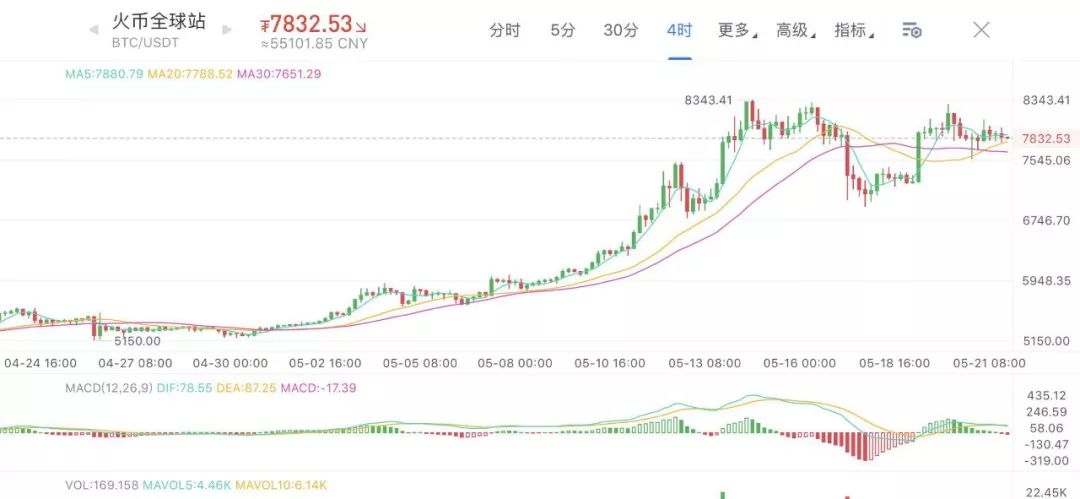The image size is (1080, 499).
Task: Select the 分时 time-sharing tab
Action: coord(505,30)
